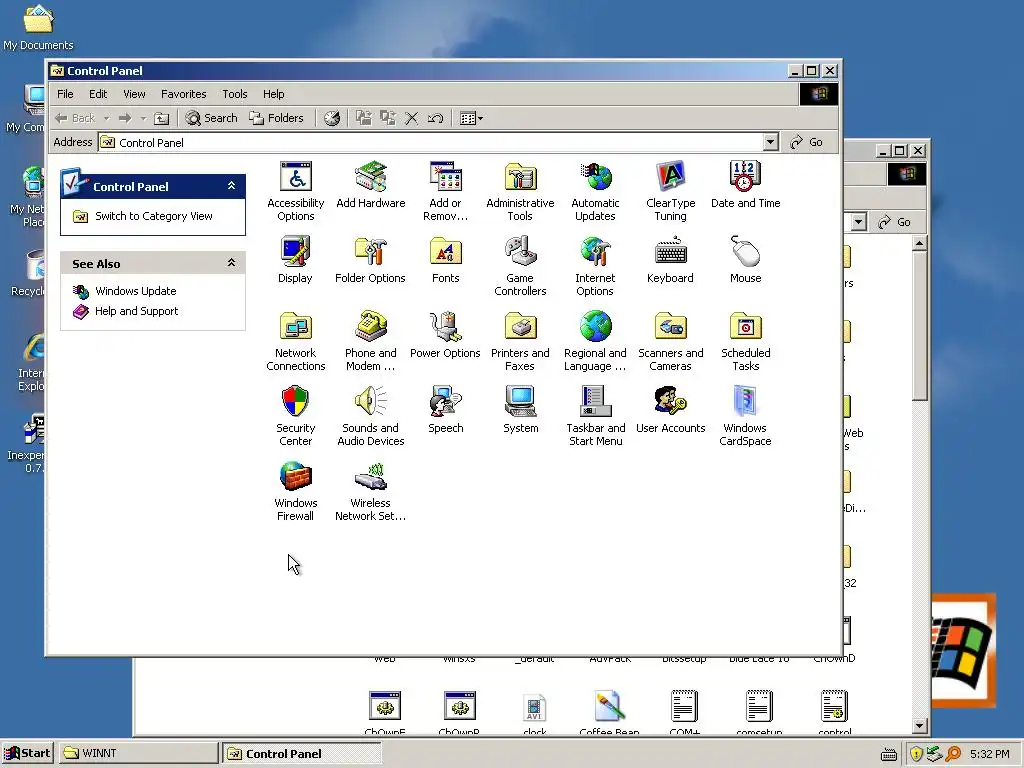Click Switch to Category View link

click(153, 216)
